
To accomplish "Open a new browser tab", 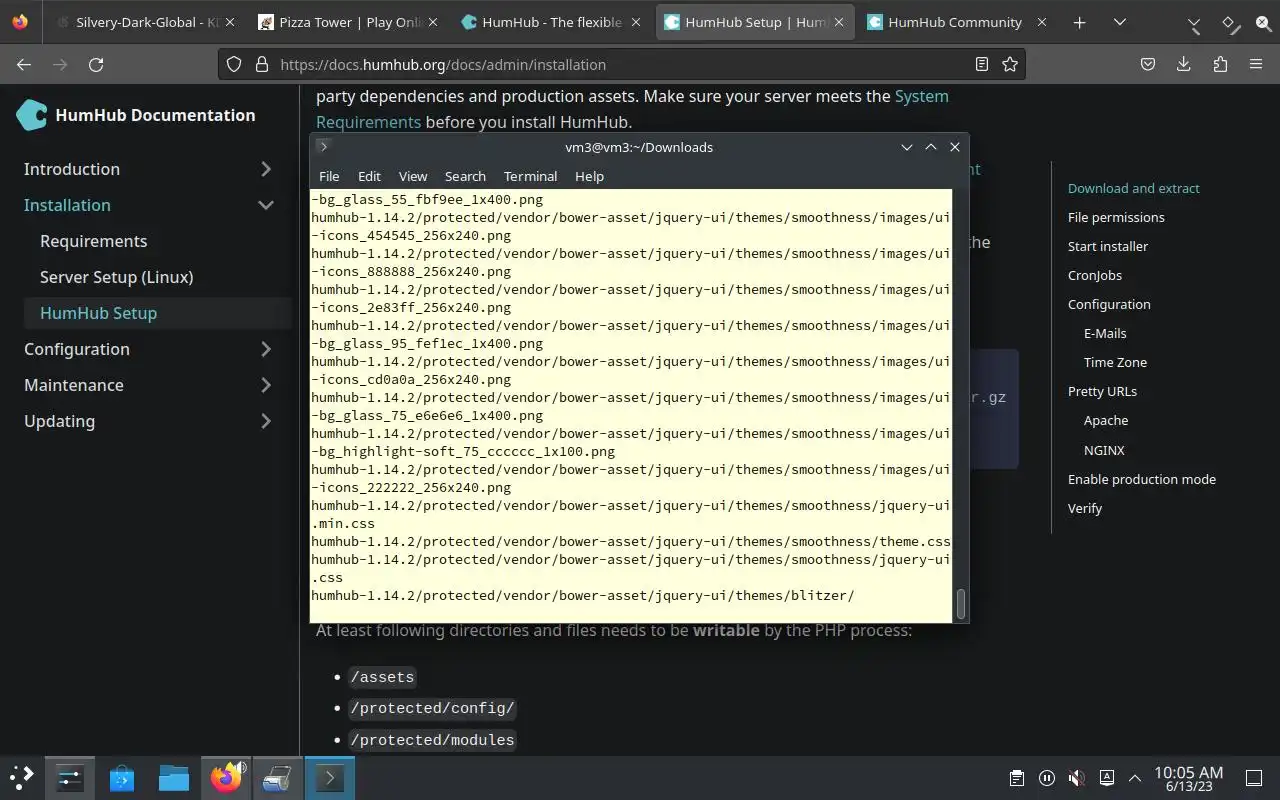I will [x=1080, y=22].
